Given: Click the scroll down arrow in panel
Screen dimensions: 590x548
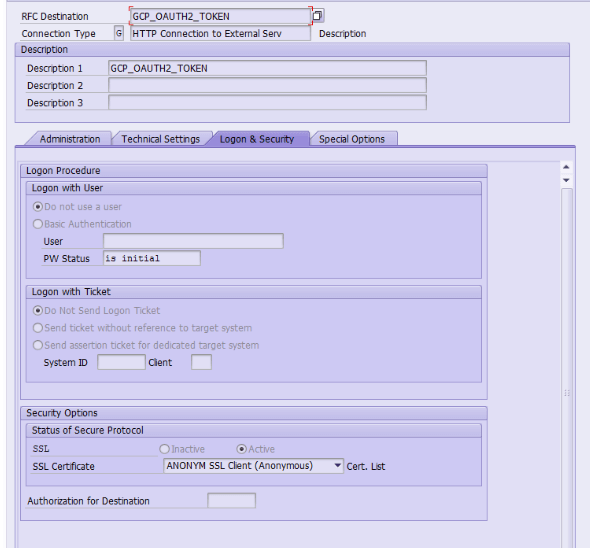Looking at the screenshot, I should pos(566,180).
